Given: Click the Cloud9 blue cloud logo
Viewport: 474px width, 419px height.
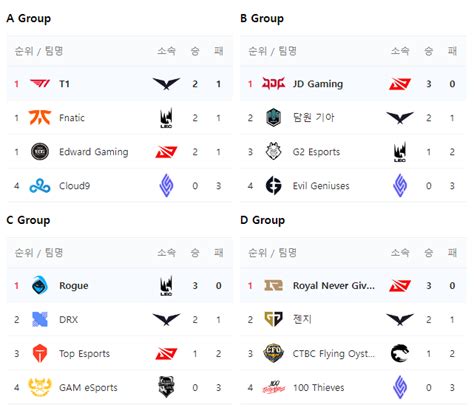Looking at the screenshot, I should 40,186.
